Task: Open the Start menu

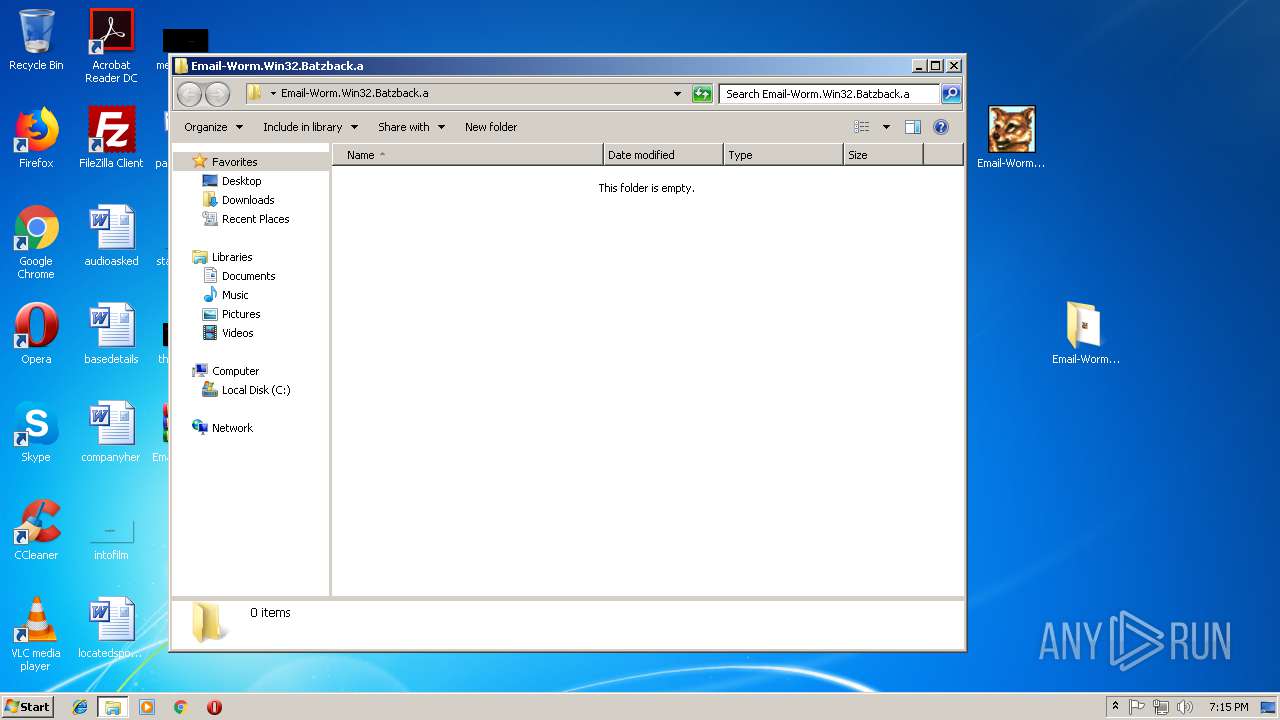Action: click(x=28, y=706)
